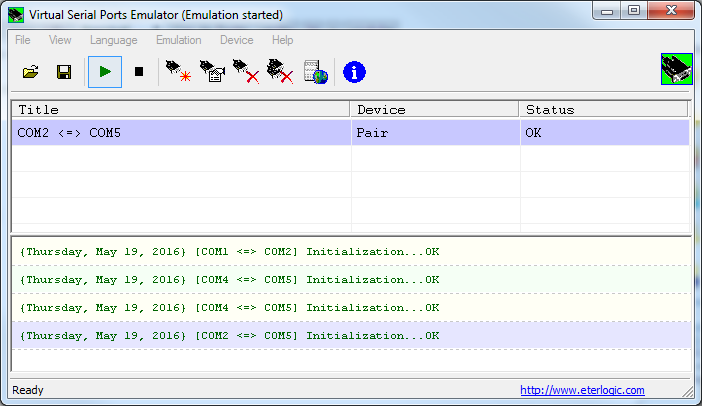Click the Open file folder icon
The width and height of the screenshot is (702, 406).
pos(31,72)
